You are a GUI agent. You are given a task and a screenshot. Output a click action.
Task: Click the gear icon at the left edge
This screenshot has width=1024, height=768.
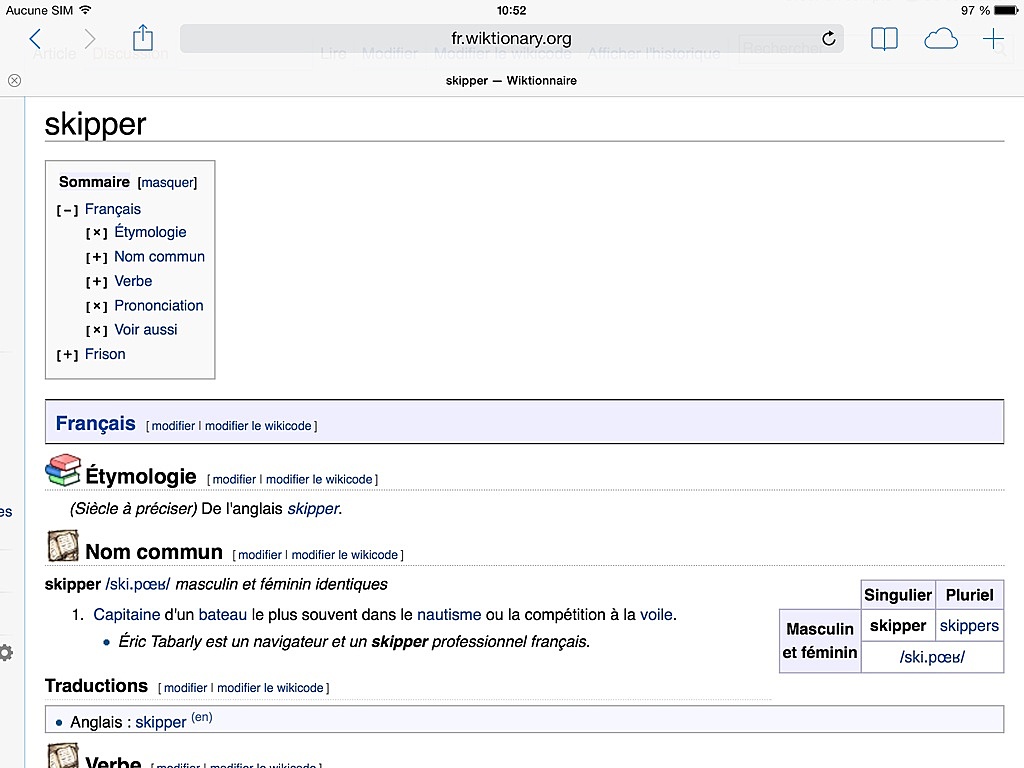[5, 652]
